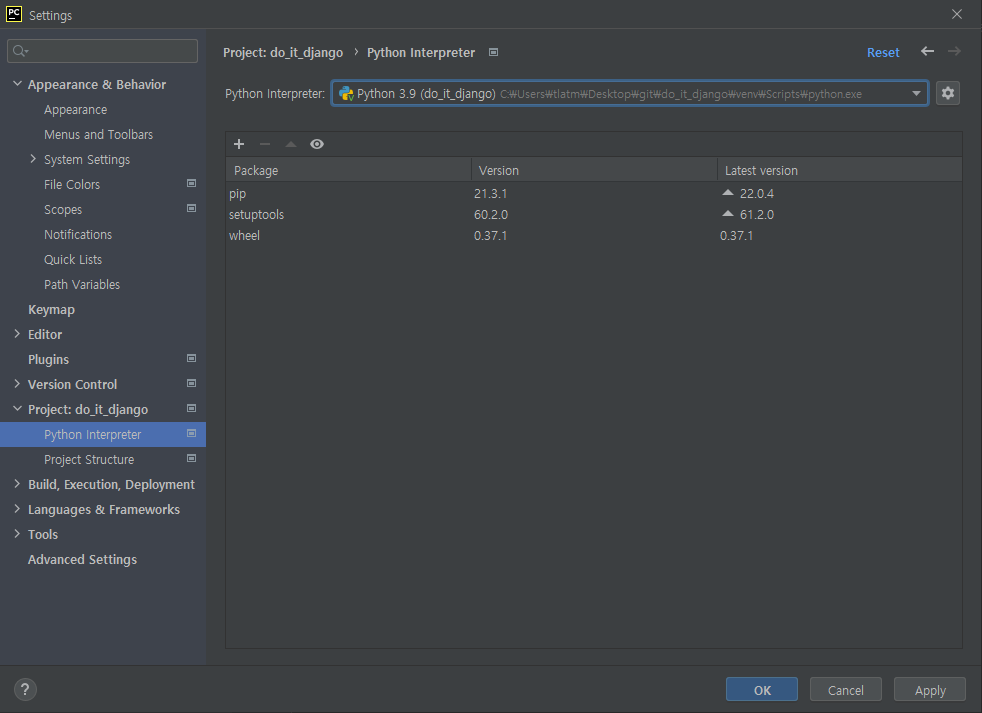Image resolution: width=982 pixels, height=713 pixels.
Task: Open the Python Interpreter dropdown
Action: (916, 93)
